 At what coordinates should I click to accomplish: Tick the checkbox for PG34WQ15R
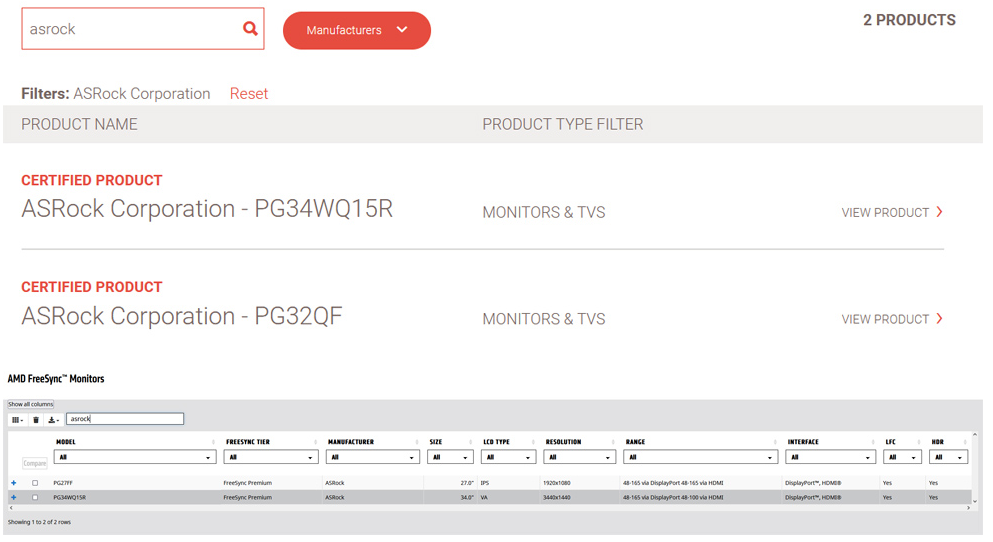pos(35,497)
